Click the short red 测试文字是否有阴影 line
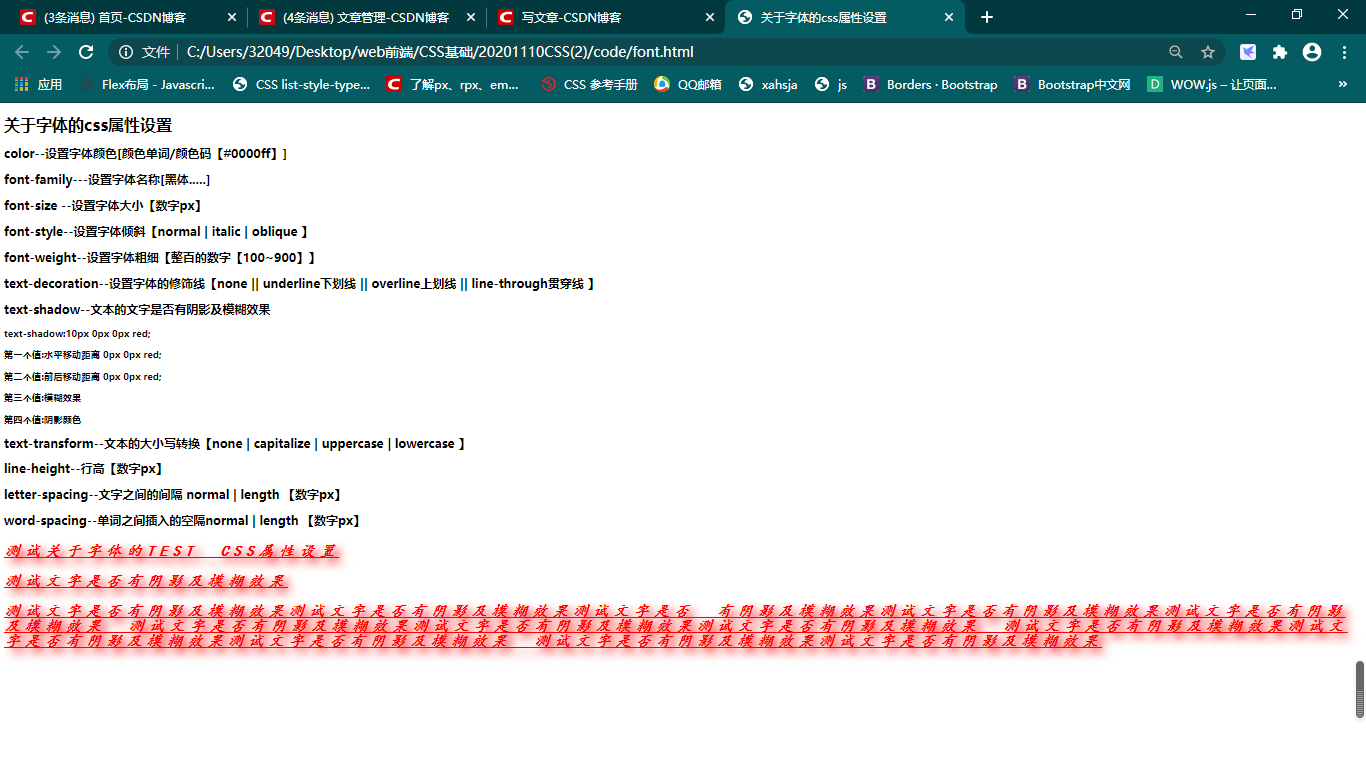Image resolution: width=1366 pixels, height=765 pixels. click(146, 581)
